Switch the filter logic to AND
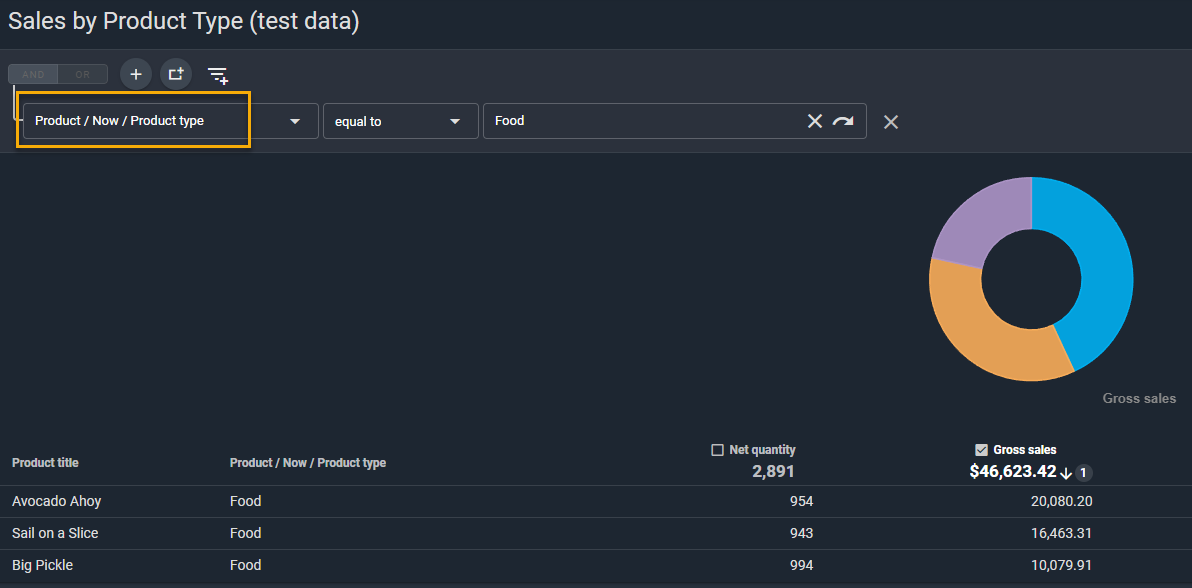 coord(33,74)
